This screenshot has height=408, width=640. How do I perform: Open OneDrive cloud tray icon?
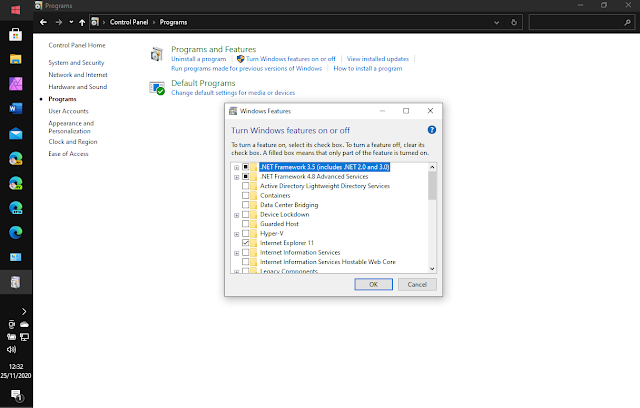point(24,324)
